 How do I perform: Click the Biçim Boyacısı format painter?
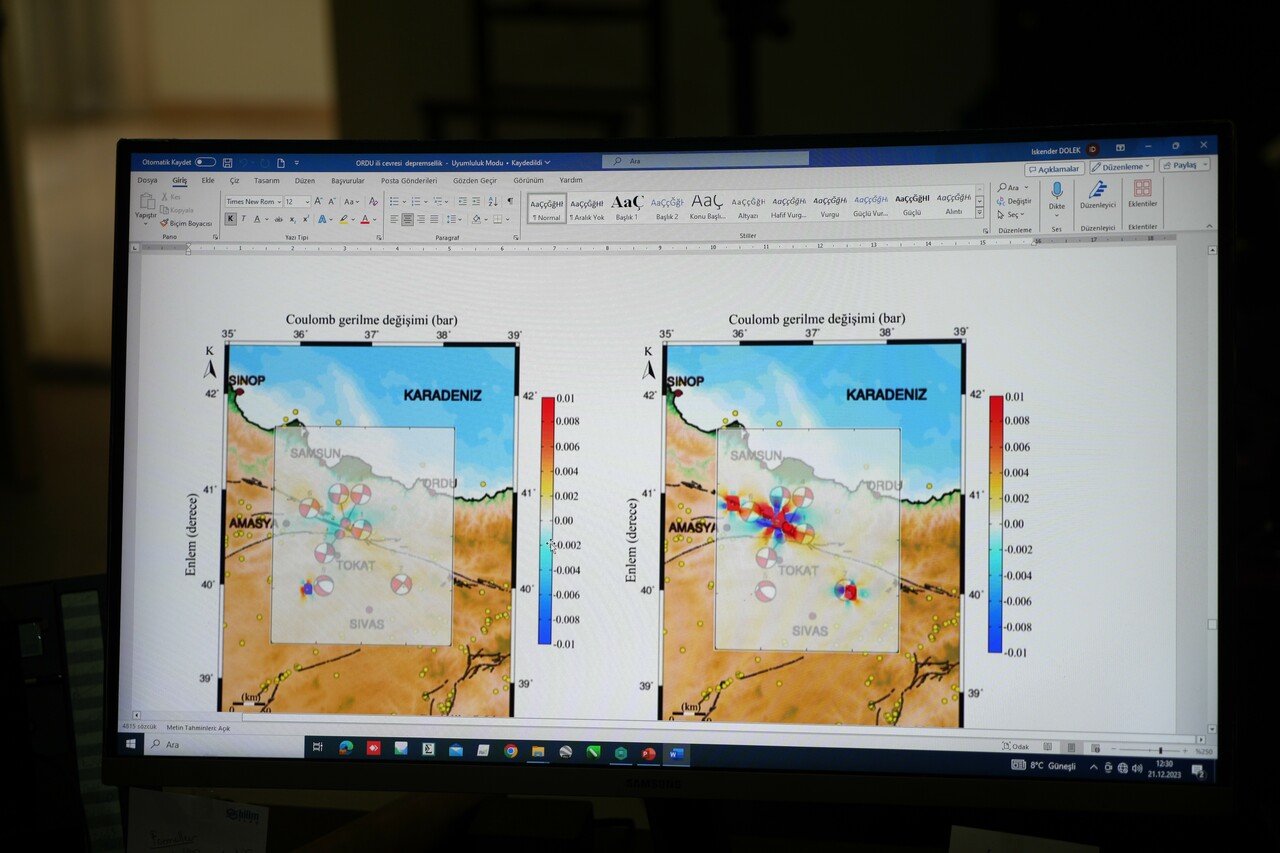[189, 223]
